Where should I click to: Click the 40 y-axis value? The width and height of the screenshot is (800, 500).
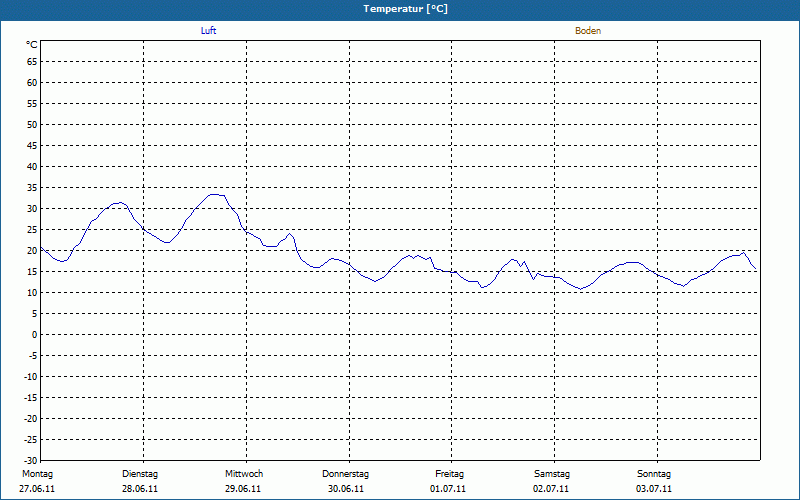(32, 166)
